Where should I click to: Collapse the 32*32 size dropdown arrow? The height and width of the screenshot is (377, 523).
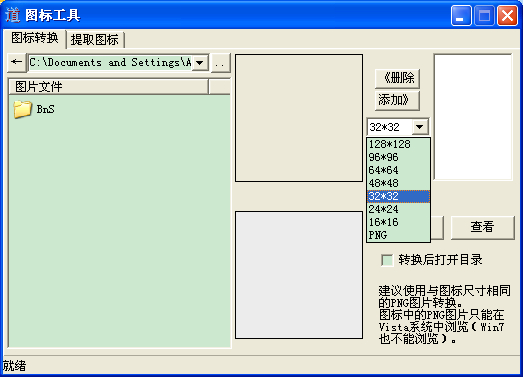pos(420,127)
